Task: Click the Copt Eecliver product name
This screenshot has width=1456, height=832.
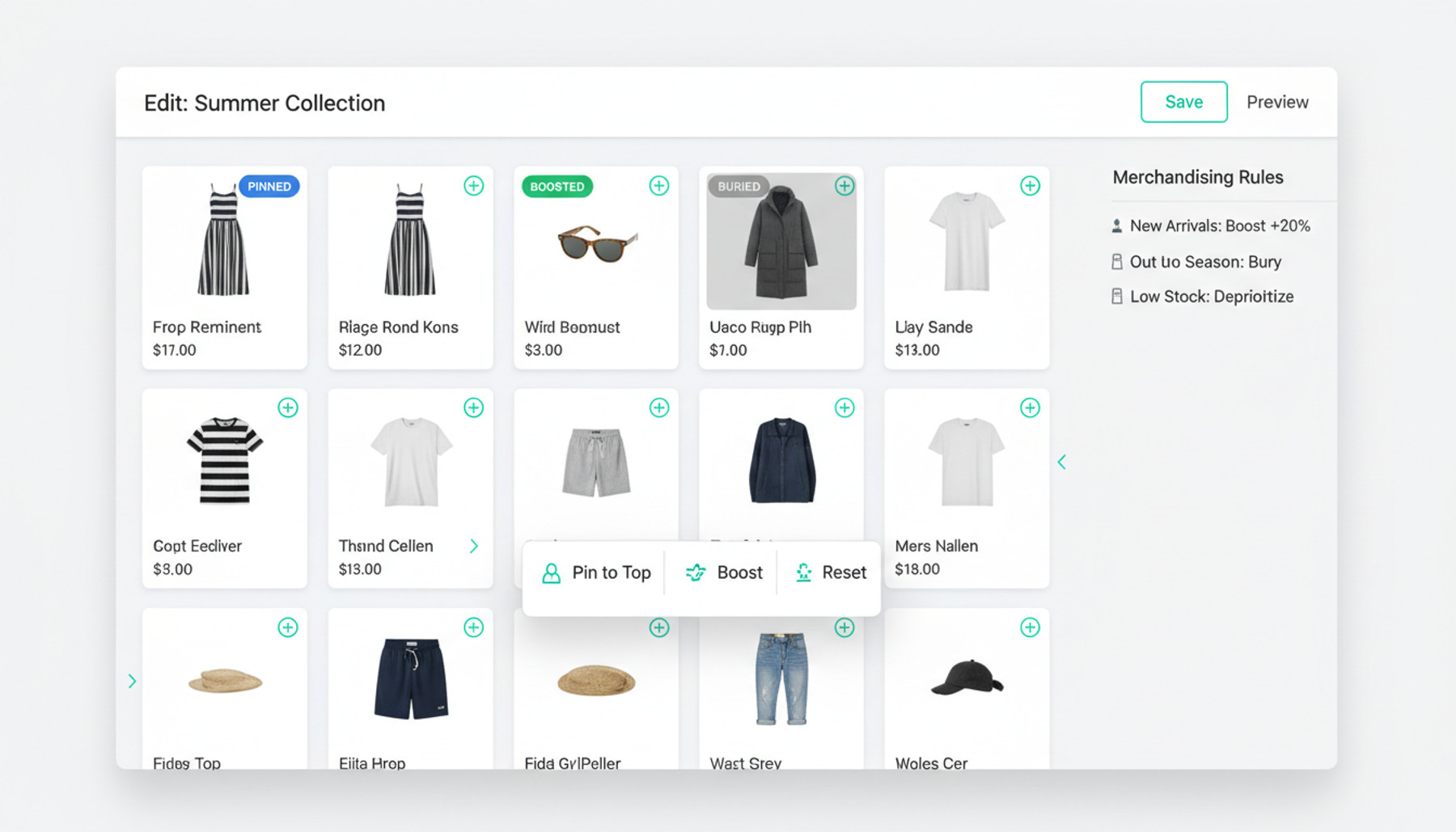Action: pyautogui.click(x=197, y=547)
